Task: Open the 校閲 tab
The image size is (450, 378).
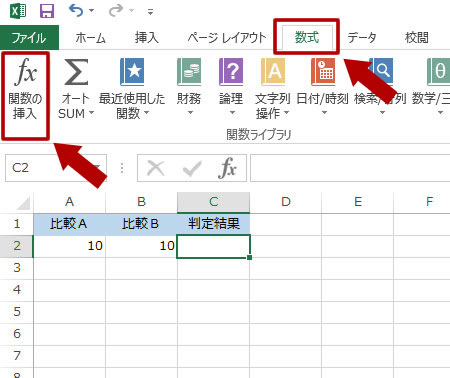Action: pos(416,37)
